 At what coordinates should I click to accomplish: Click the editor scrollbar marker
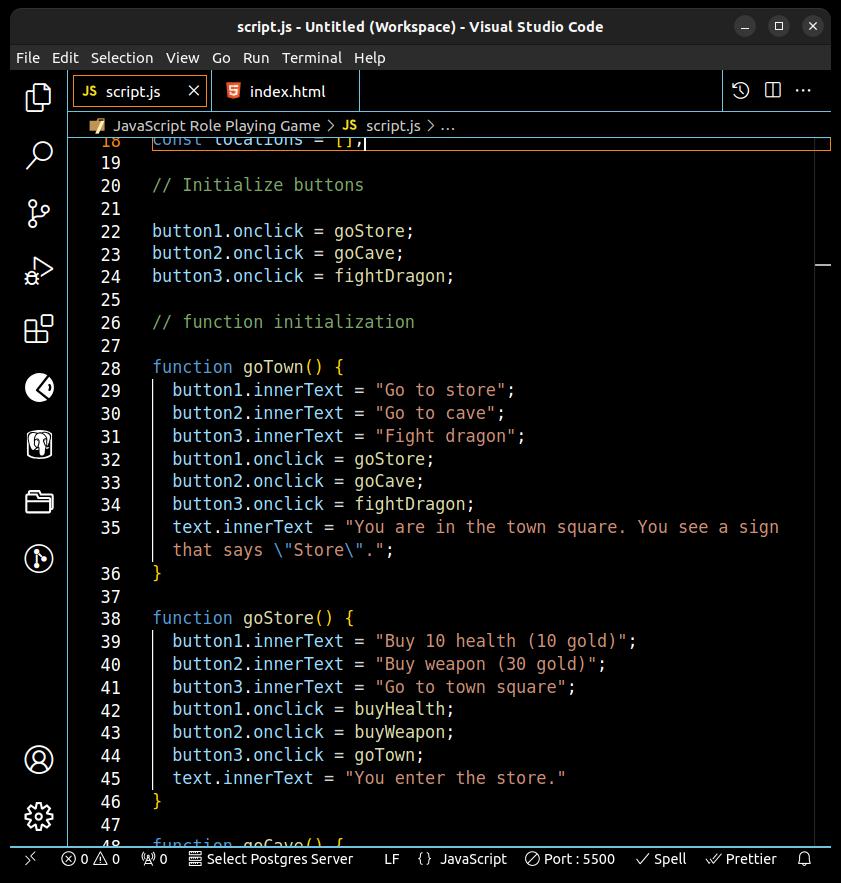coord(823,265)
